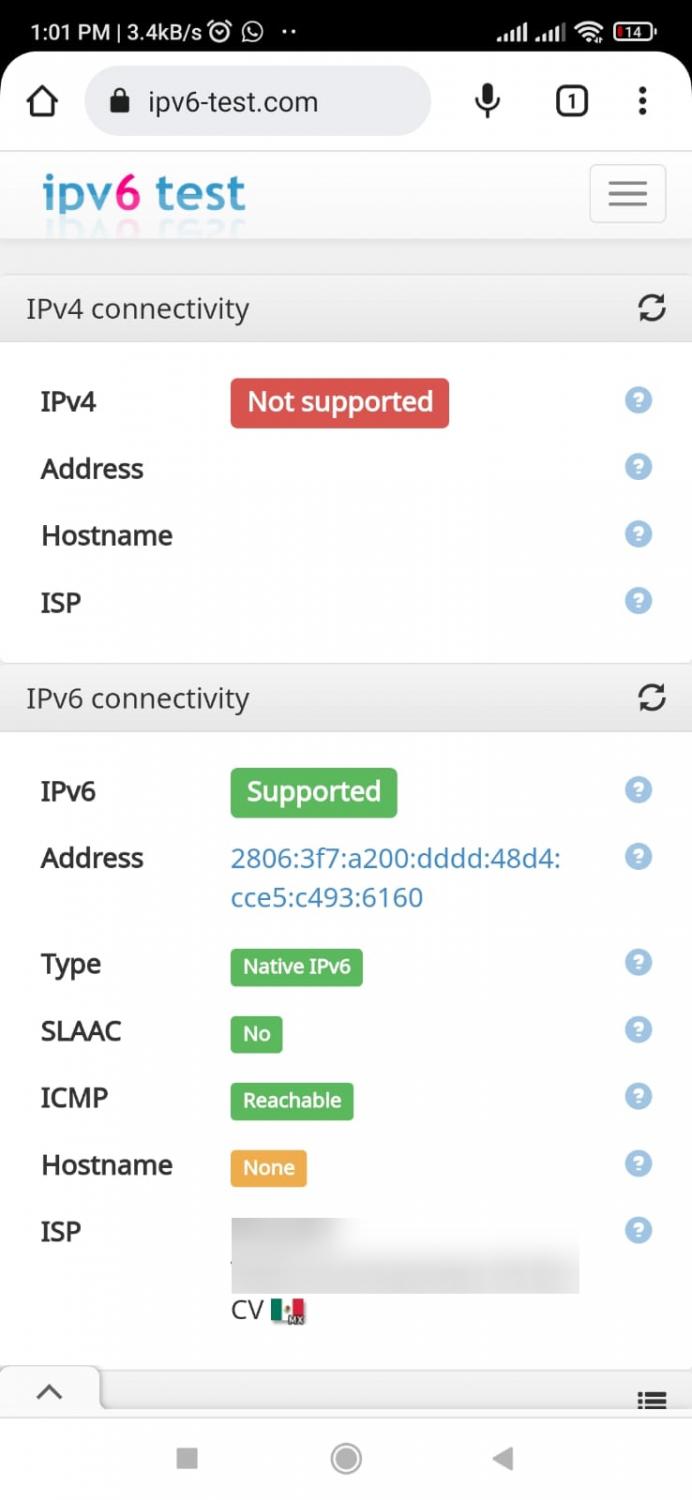This screenshot has width=692, height=1500.
Task: Tap the Mexican flag next to the ISP
Action: point(290,1308)
